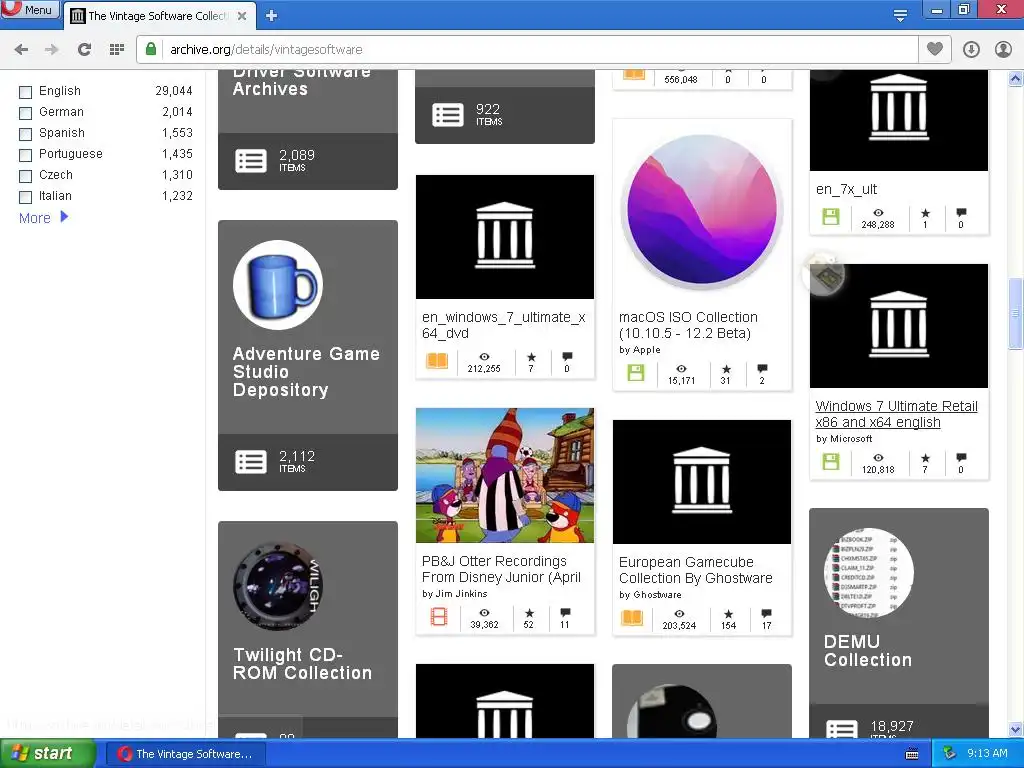This screenshot has height=768, width=1024.
Task: Click macOS Monterey circular thumbnail
Action: tap(702, 210)
